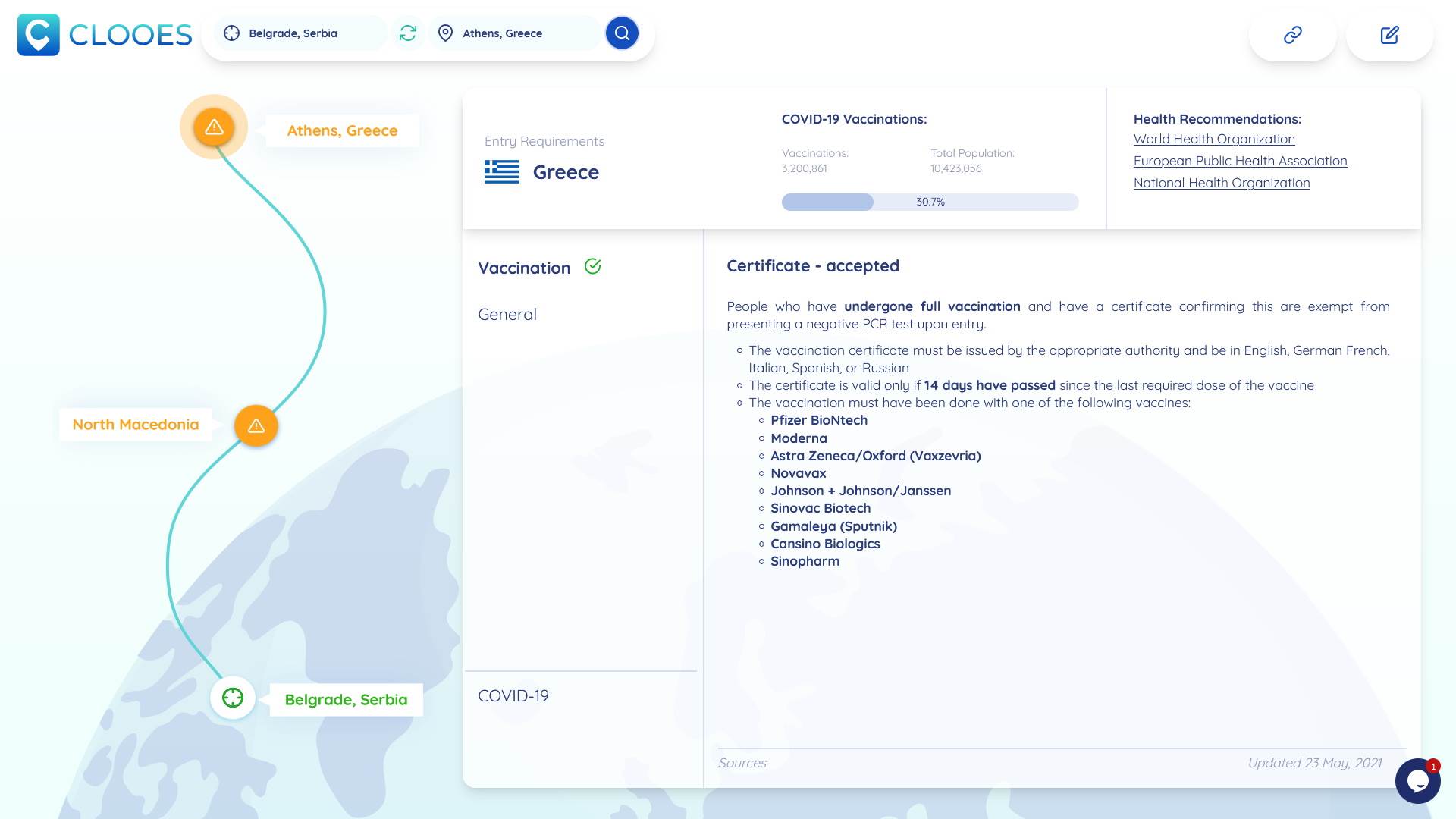Image resolution: width=1456 pixels, height=819 pixels.
Task: Open the COVID-19 section
Action: [x=513, y=695]
